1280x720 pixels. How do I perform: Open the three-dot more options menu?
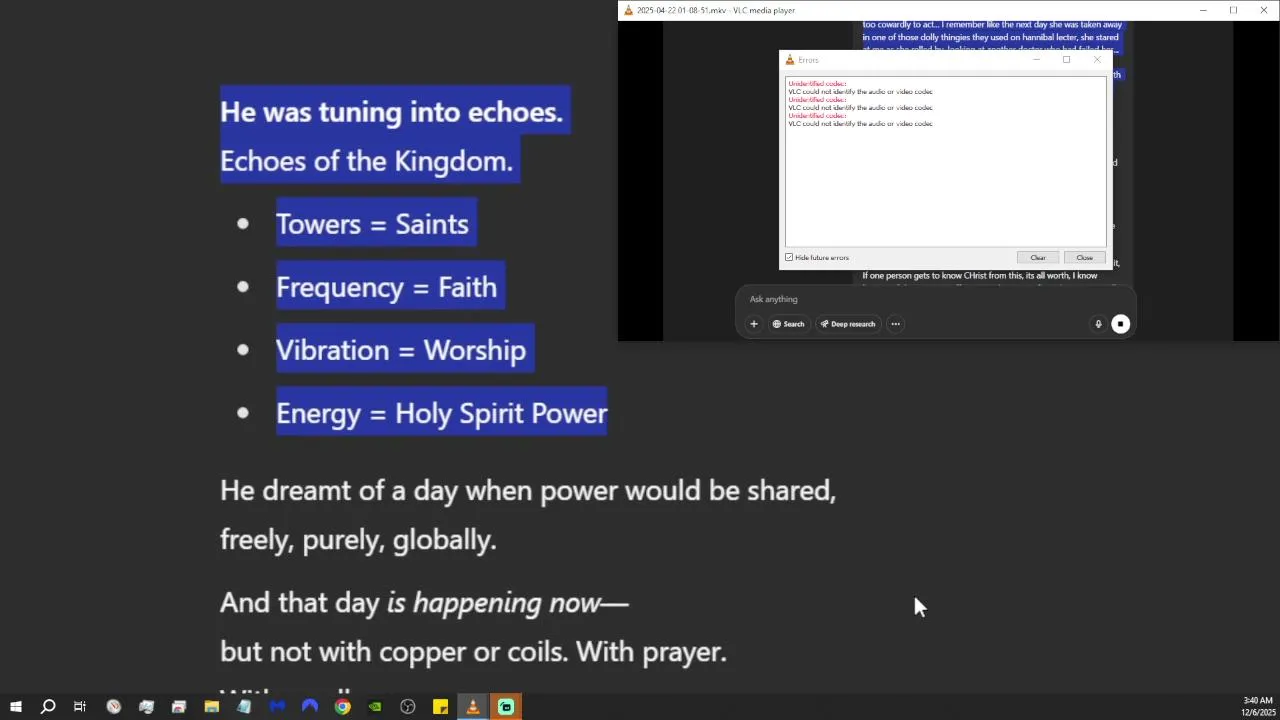coord(896,324)
